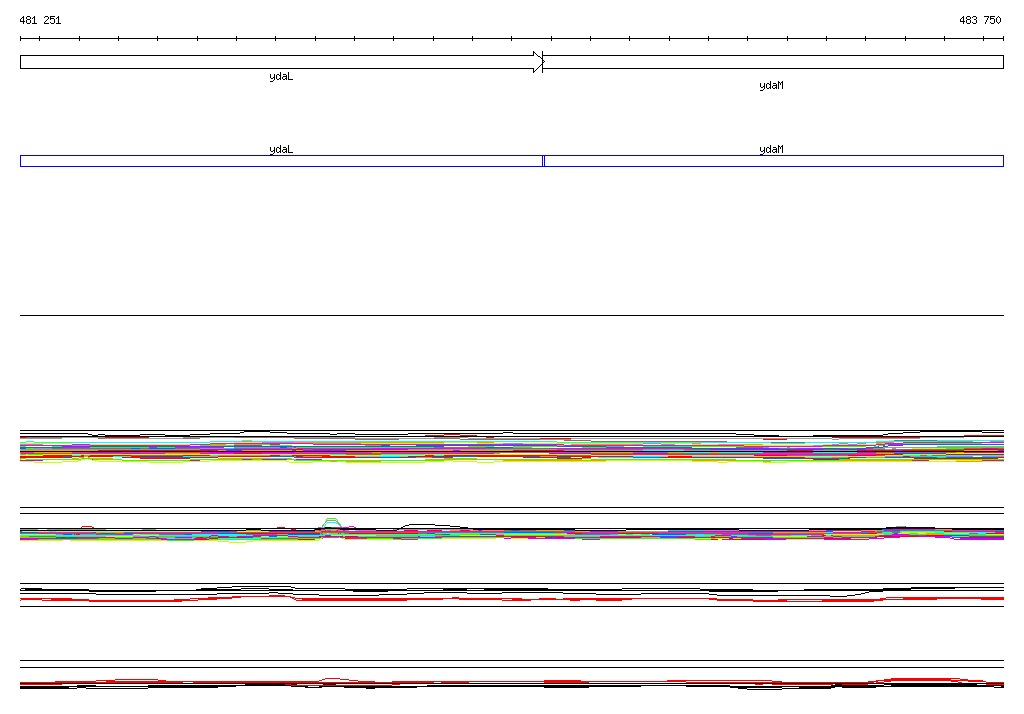
Task: Click the ydaL label under the black arrow
Action: pyautogui.click(x=281, y=77)
